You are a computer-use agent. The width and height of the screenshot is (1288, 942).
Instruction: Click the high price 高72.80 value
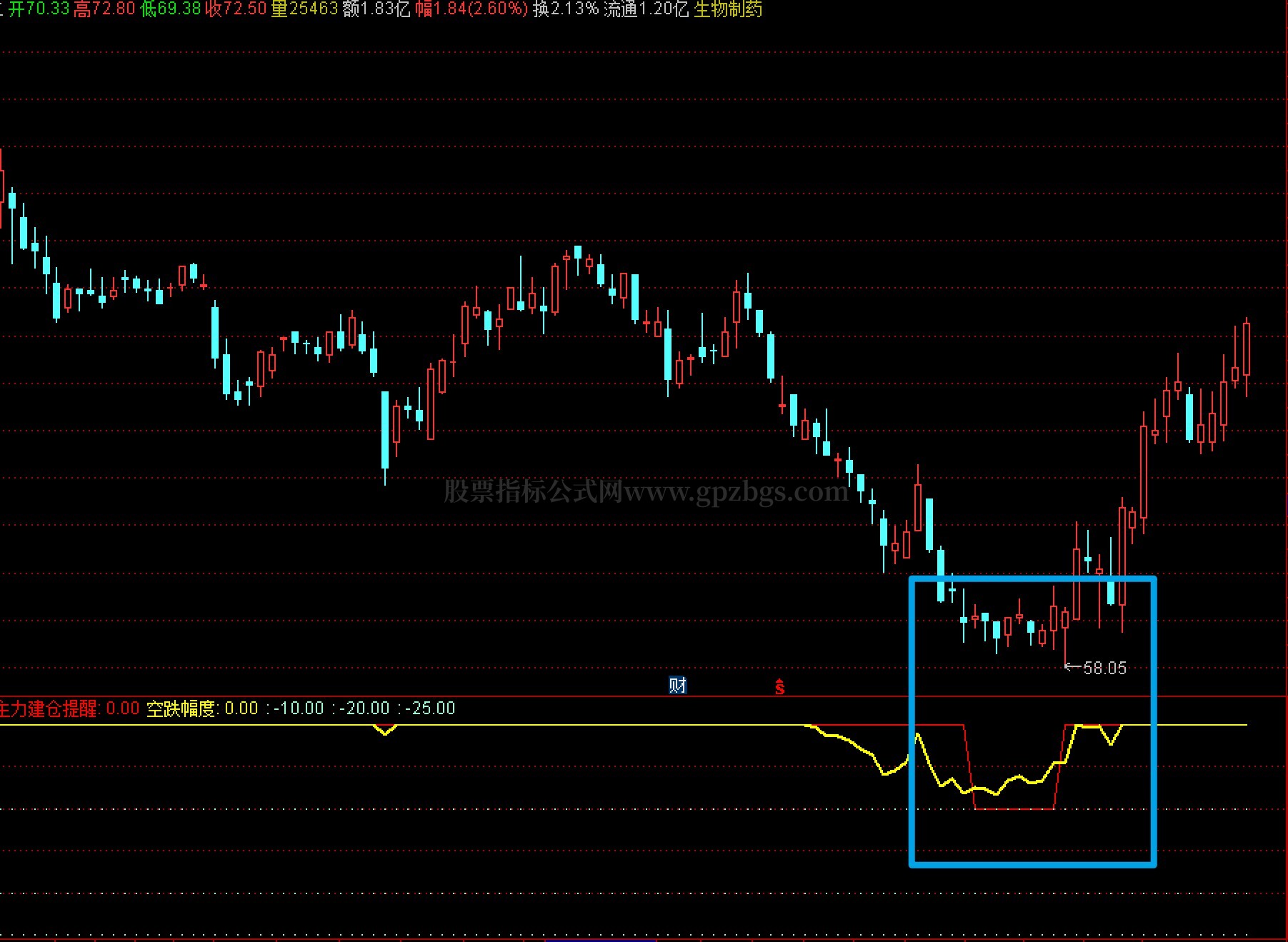pos(104,9)
